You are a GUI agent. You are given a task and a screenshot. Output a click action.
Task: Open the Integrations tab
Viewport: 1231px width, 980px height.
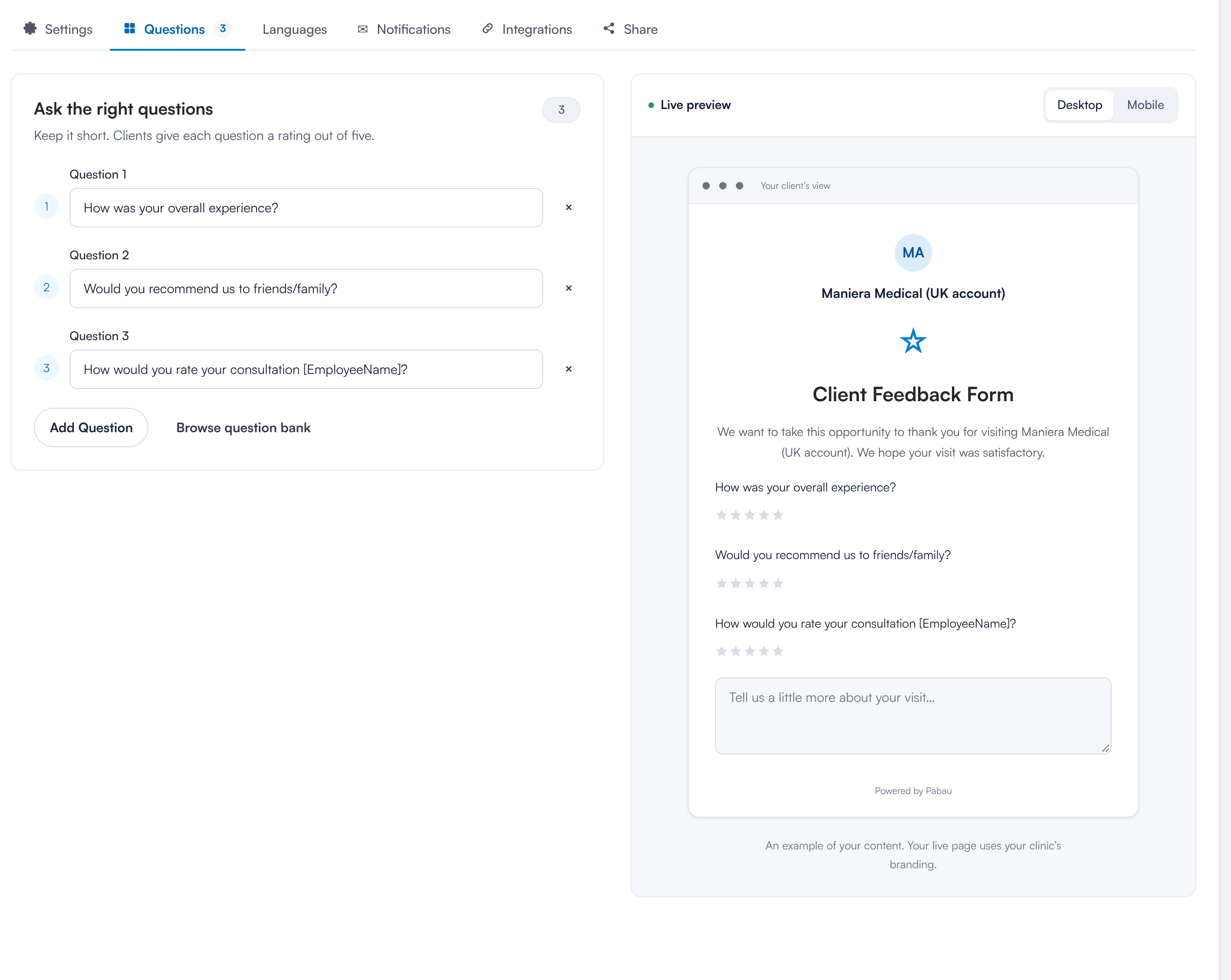click(x=527, y=29)
